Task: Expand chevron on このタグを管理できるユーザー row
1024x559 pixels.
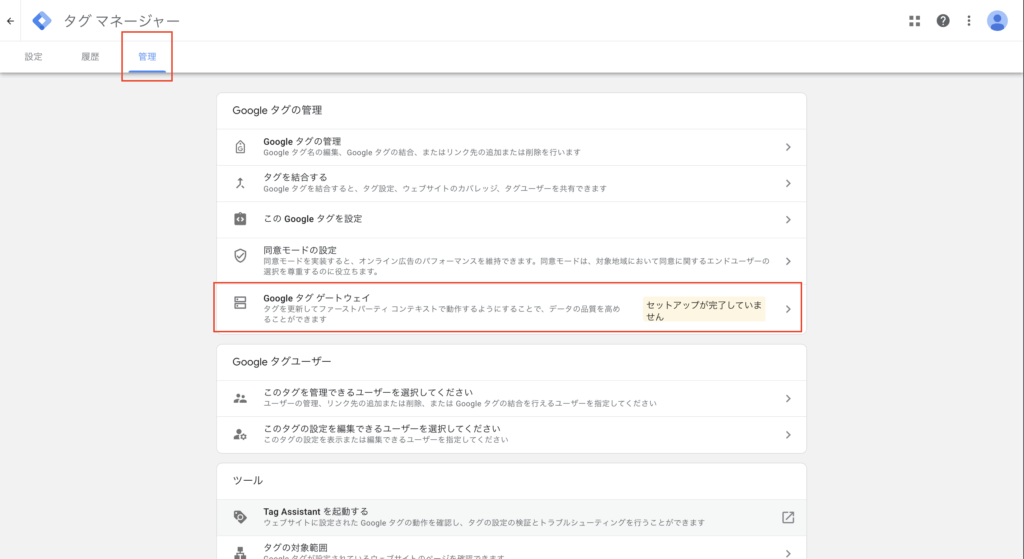Action: 788,398
